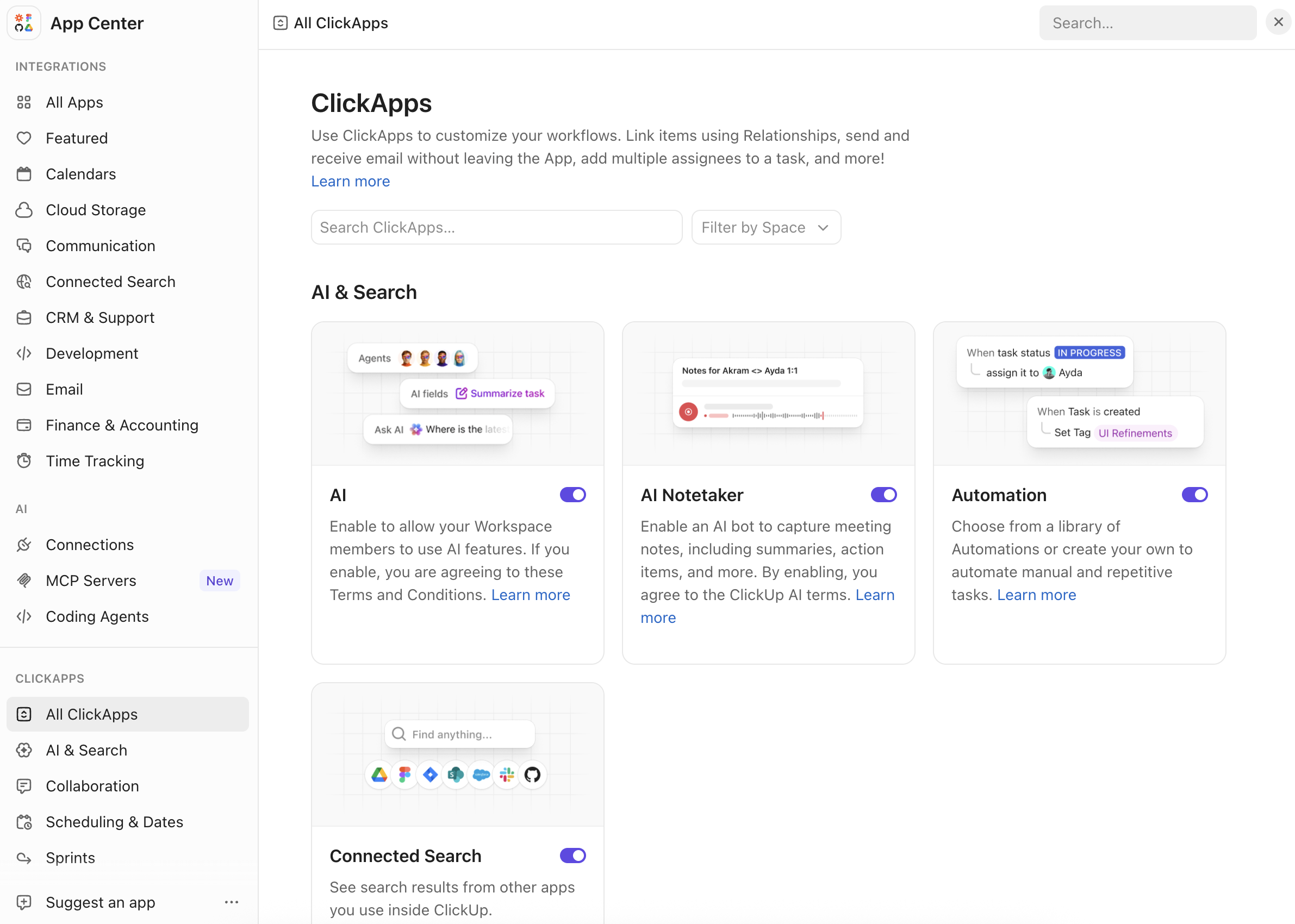Close the App Center with X button

coord(1278,22)
